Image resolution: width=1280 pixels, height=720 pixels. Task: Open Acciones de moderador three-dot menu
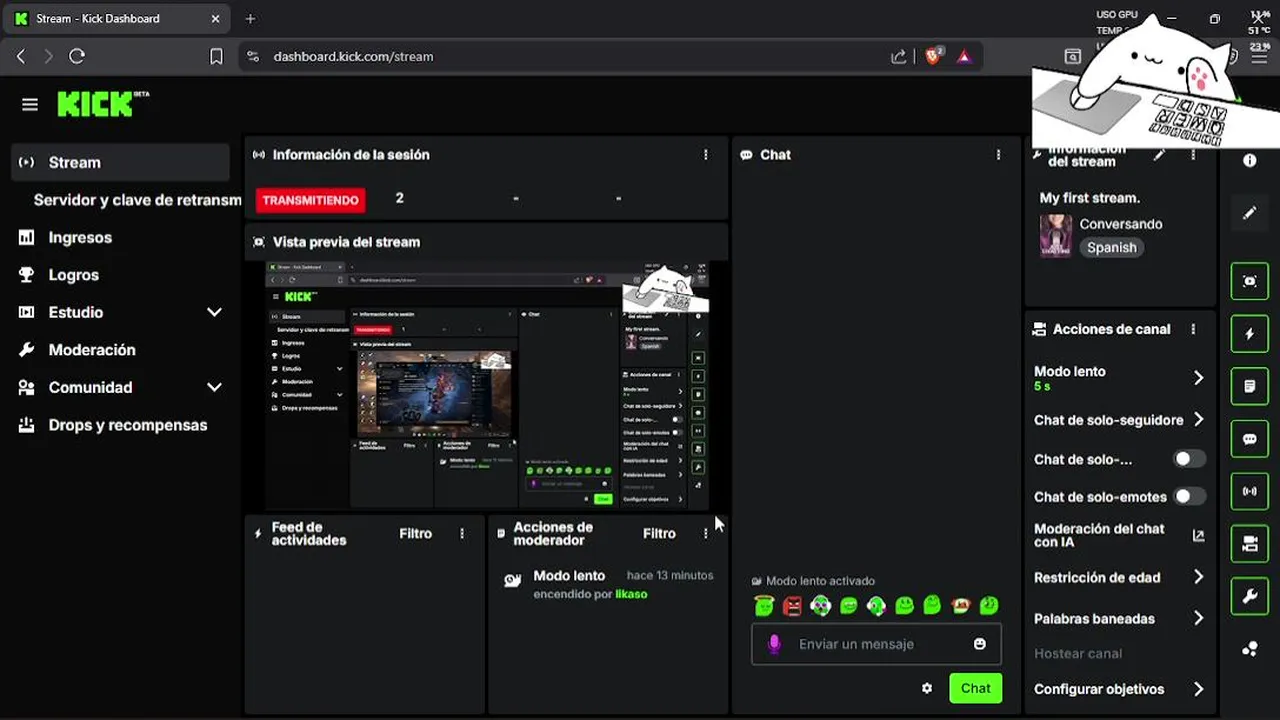pyautogui.click(x=706, y=534)
